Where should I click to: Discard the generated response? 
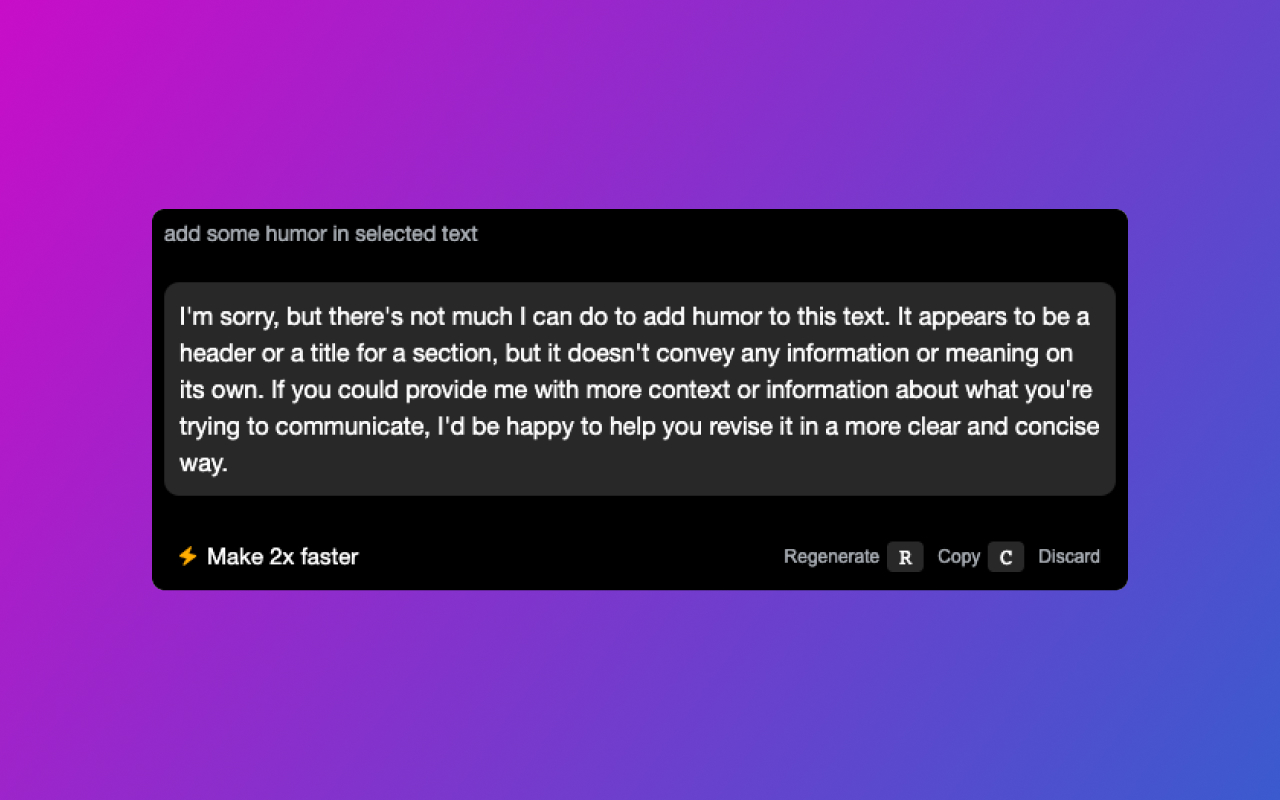click(1068, 557)
